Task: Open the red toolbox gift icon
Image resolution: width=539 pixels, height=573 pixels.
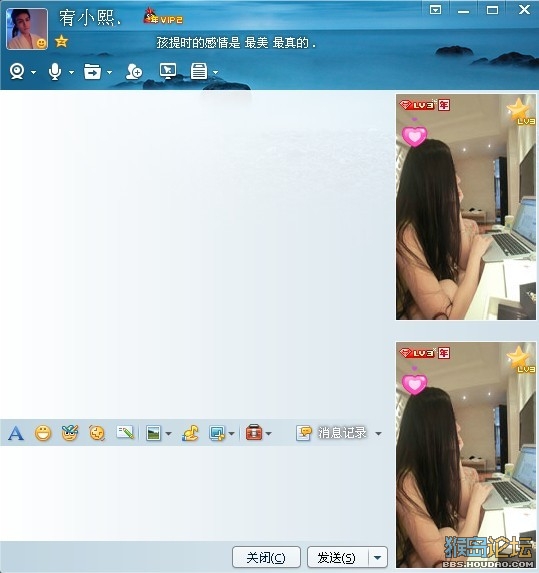Action: 254,433
